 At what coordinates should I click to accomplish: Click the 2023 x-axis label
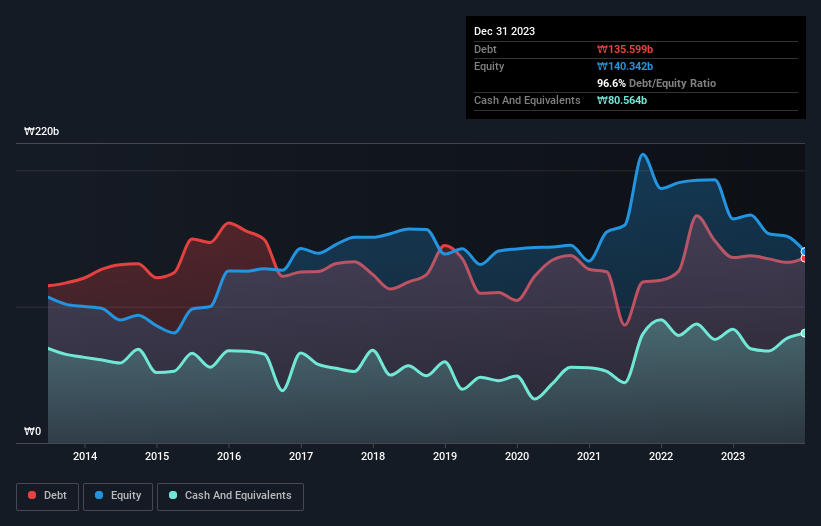click(733, 456)
